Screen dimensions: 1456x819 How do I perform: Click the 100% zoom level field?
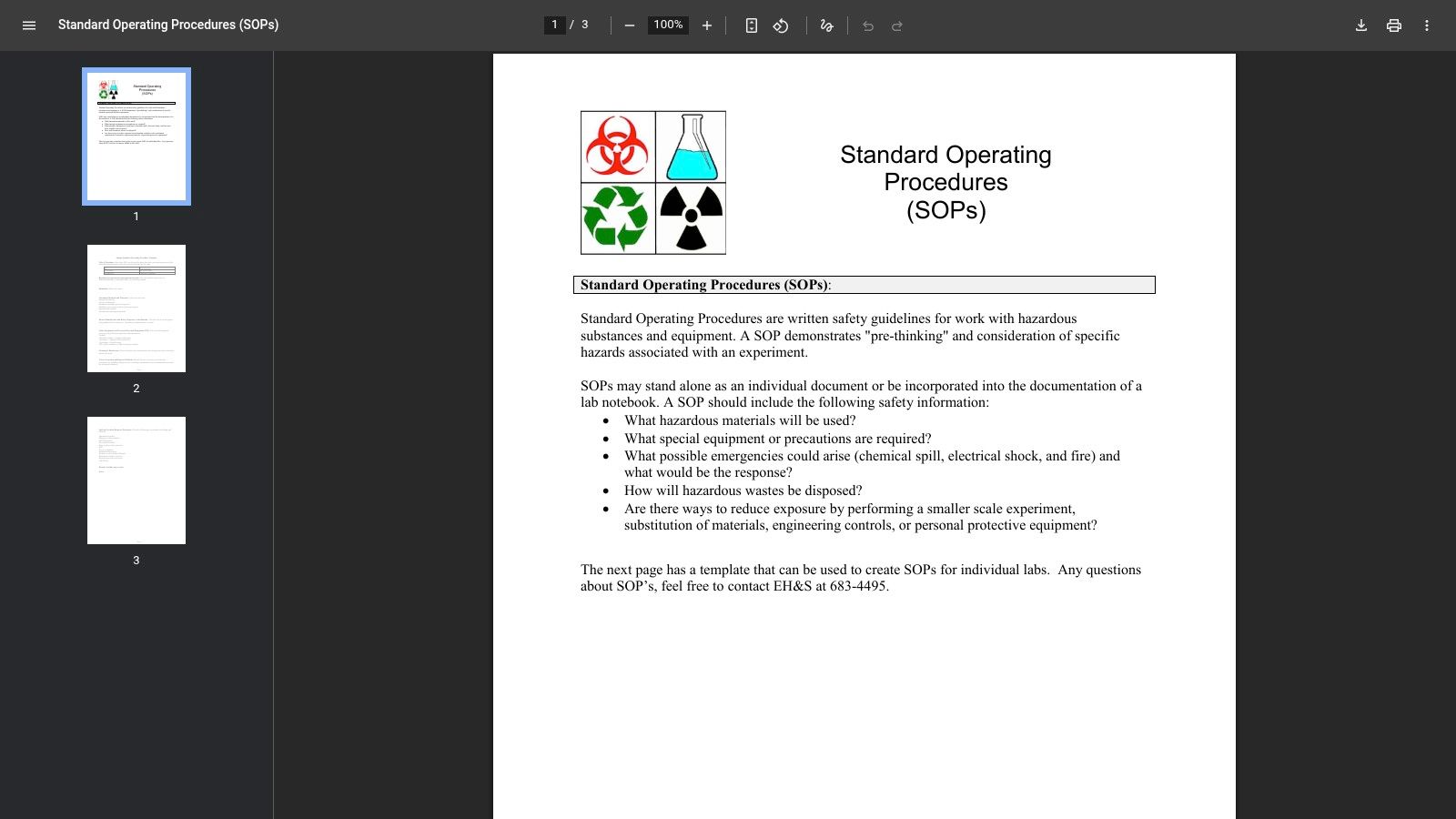point(668,25)
